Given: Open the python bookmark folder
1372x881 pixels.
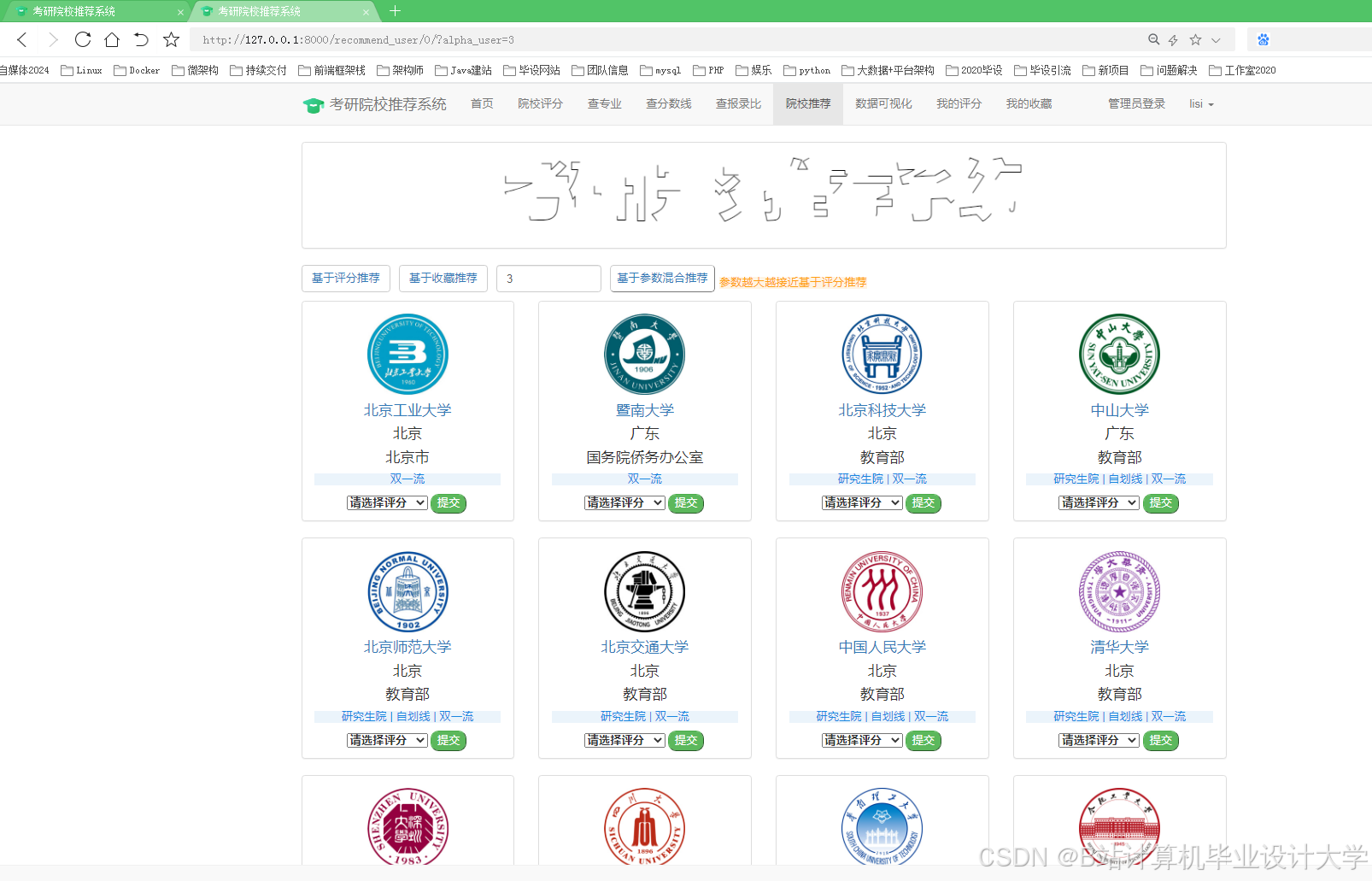Looking at the screenshot, I should [806, 70].
